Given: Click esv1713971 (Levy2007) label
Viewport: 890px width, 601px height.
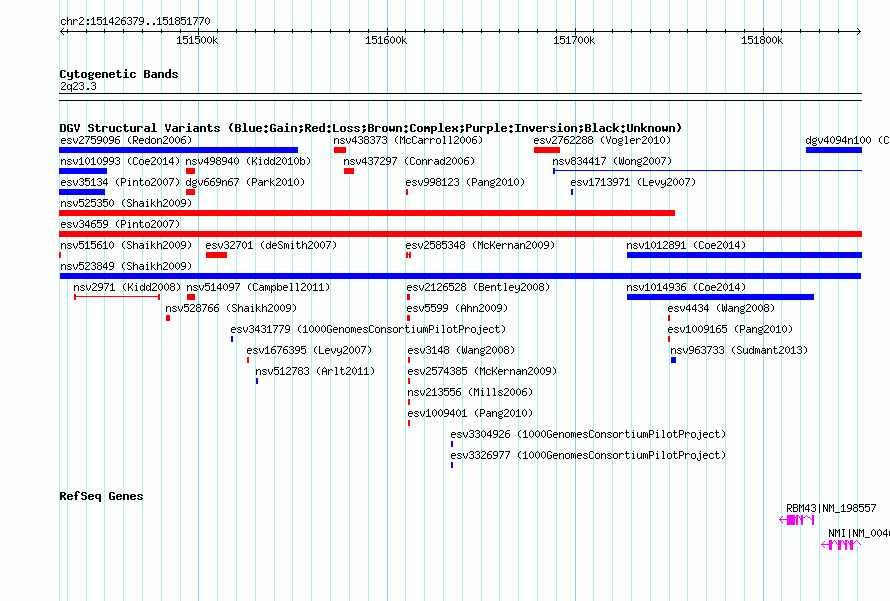Looking at the screenshot, I should click(633, 182).
